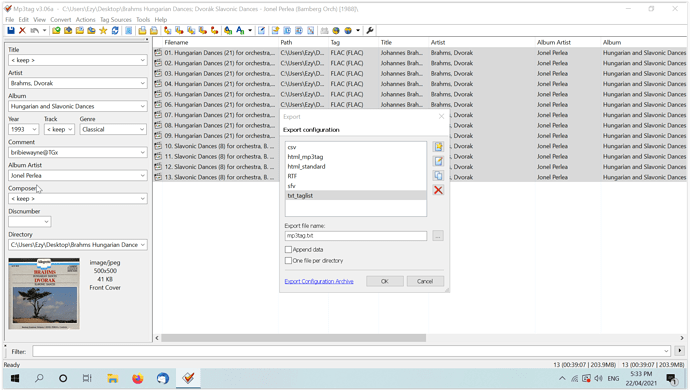
Task: Click the Save tag floppy disk icon
Action: pos(11,30)
